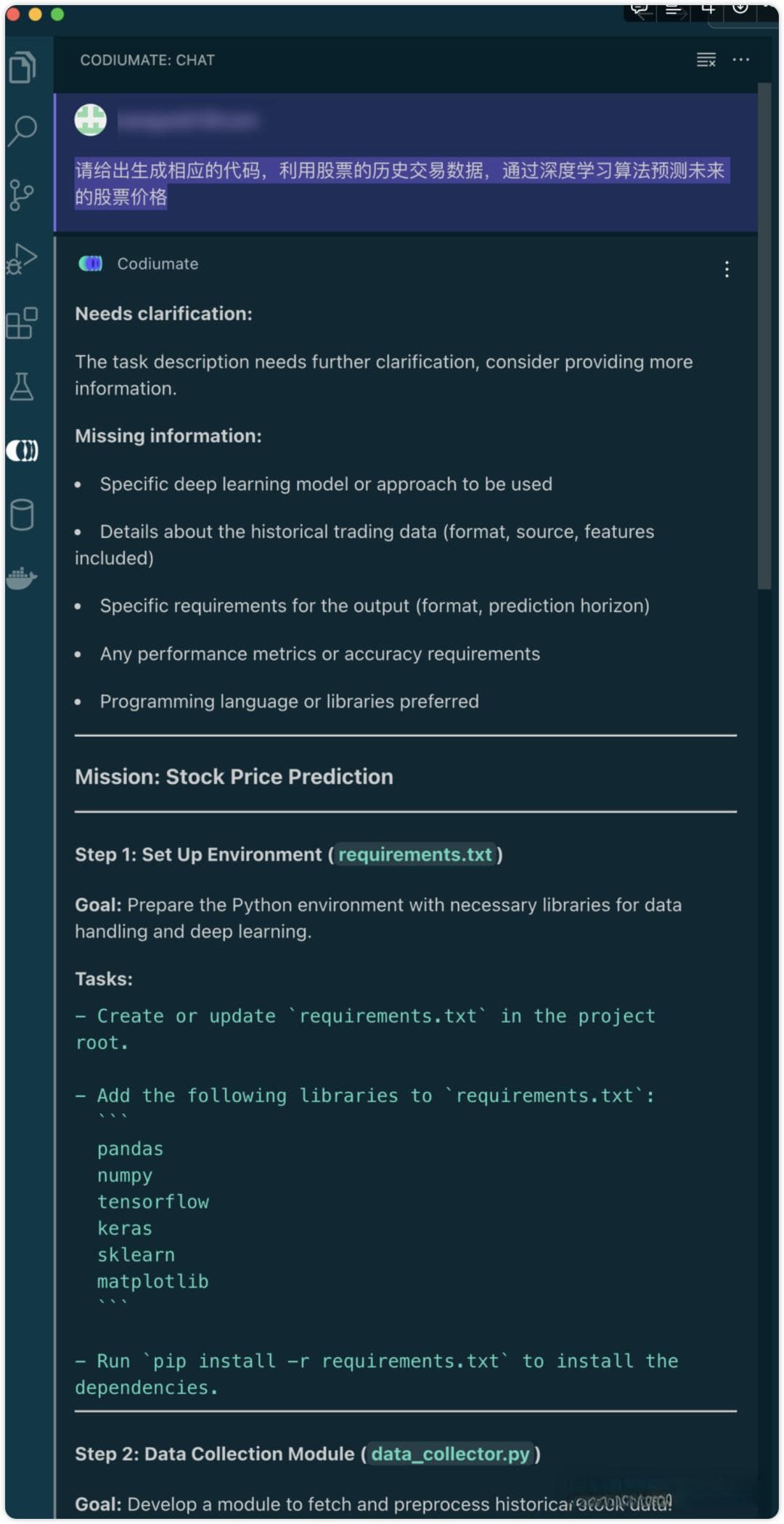Click the 'pandas' library line
784x1524 pixels.
tap(131, 1149)
